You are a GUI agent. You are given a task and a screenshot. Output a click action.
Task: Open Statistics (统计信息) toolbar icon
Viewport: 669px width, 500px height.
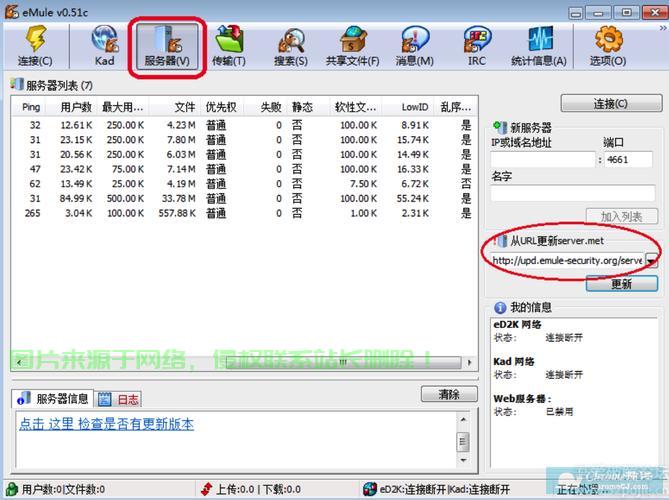pos(539,46)
